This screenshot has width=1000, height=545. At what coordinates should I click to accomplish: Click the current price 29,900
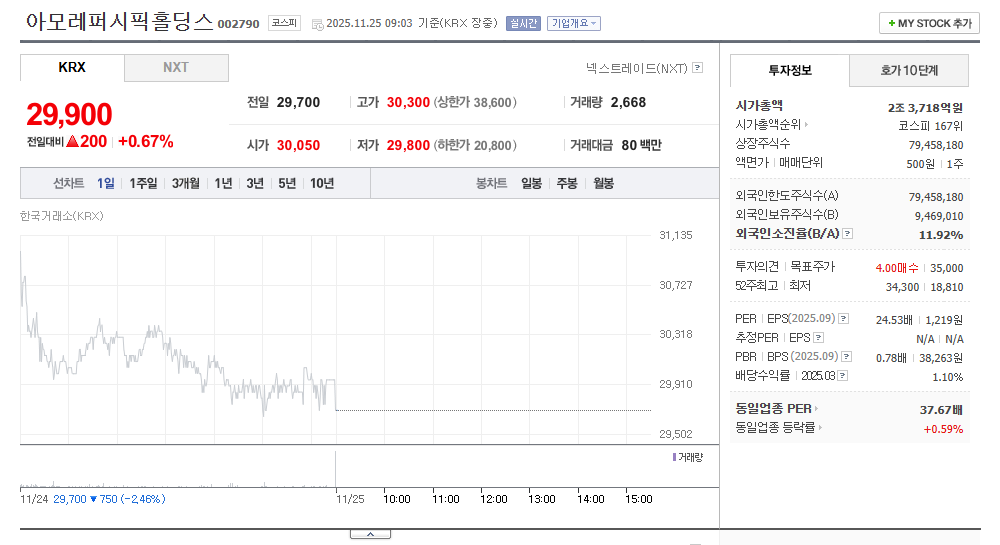pos(69,115)
